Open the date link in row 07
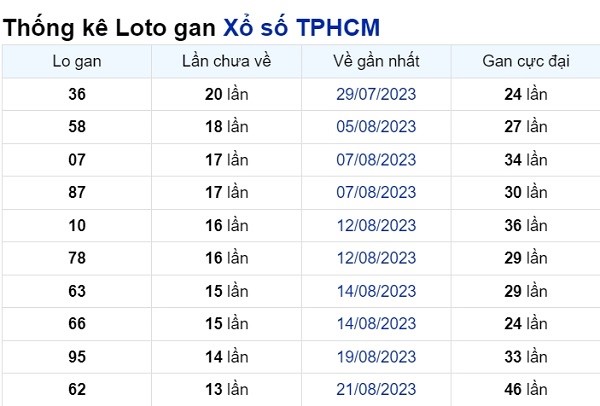This screenshot has width=600, height=406. click(x=375, y=160)
